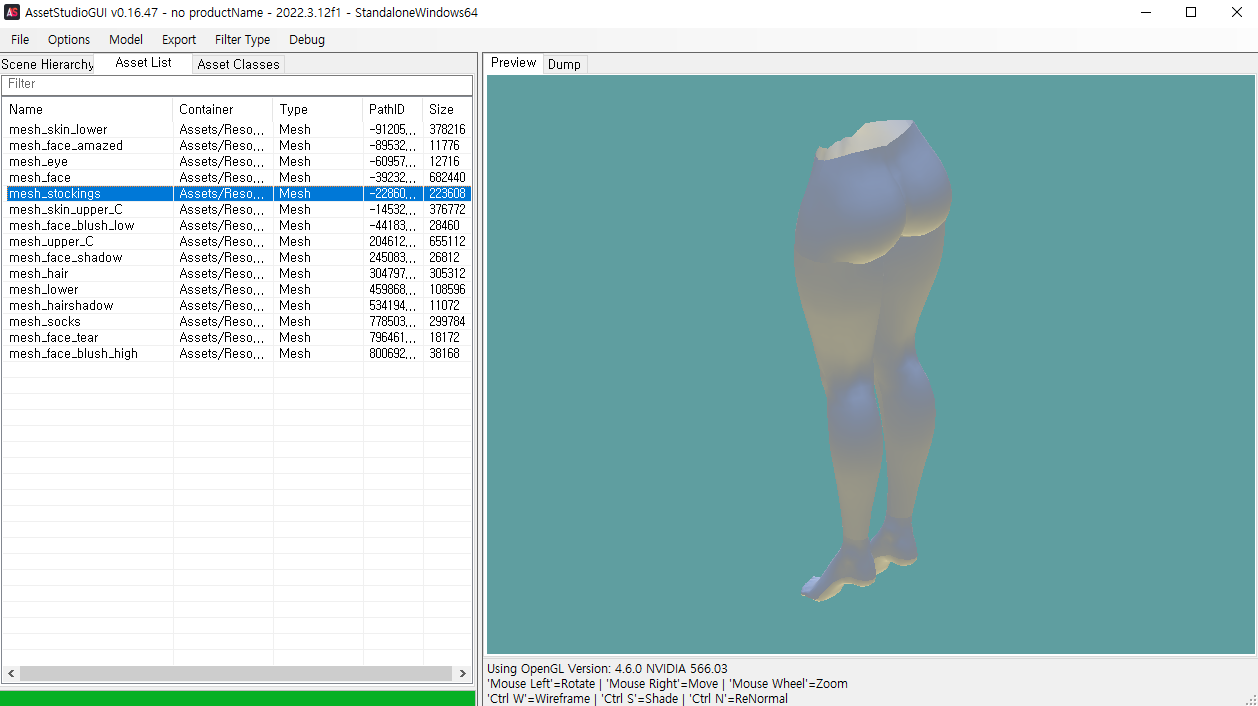
Task: Click the green progress bar
Action: point(238,698)
